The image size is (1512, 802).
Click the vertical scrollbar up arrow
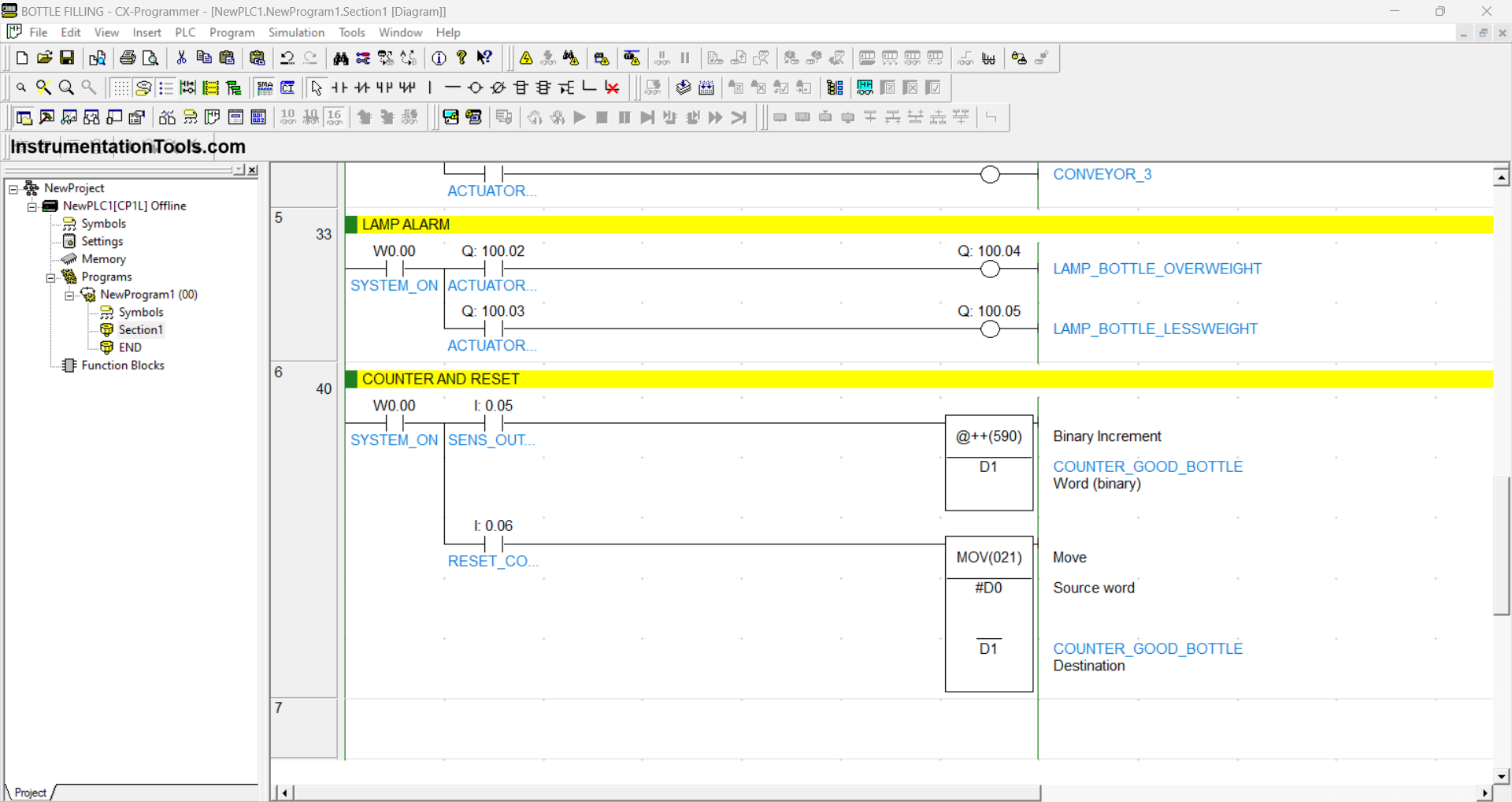[x=1502, y=177]
